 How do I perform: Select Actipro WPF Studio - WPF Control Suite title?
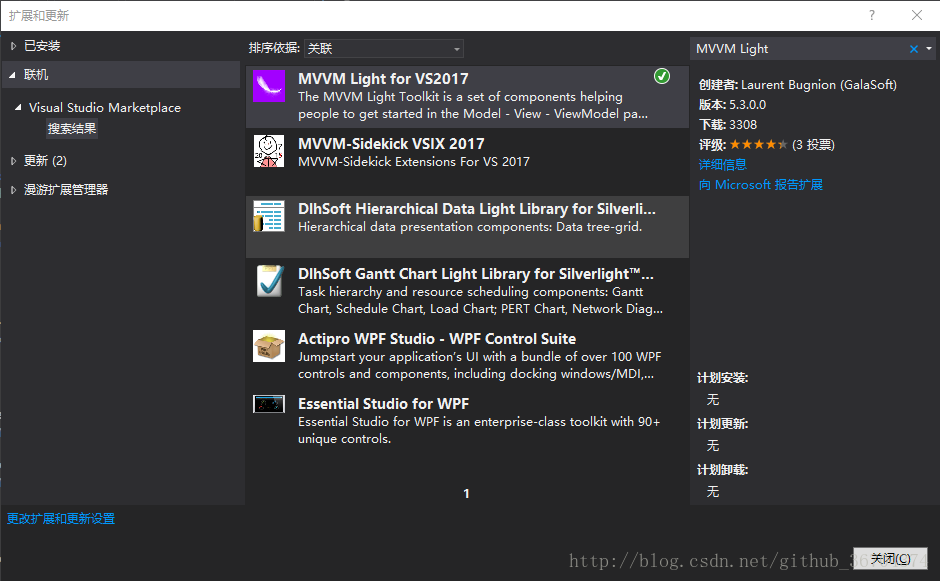(x=437, y=339)
